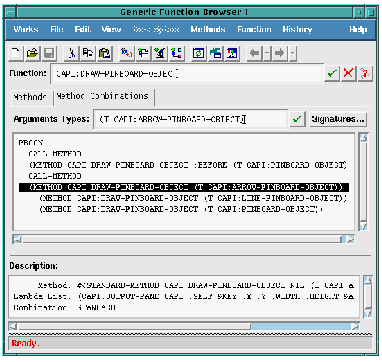Click the toolbar icon right of Paste
The width and height of the screenshot is (382, 362).
click(x=127, y=53)
